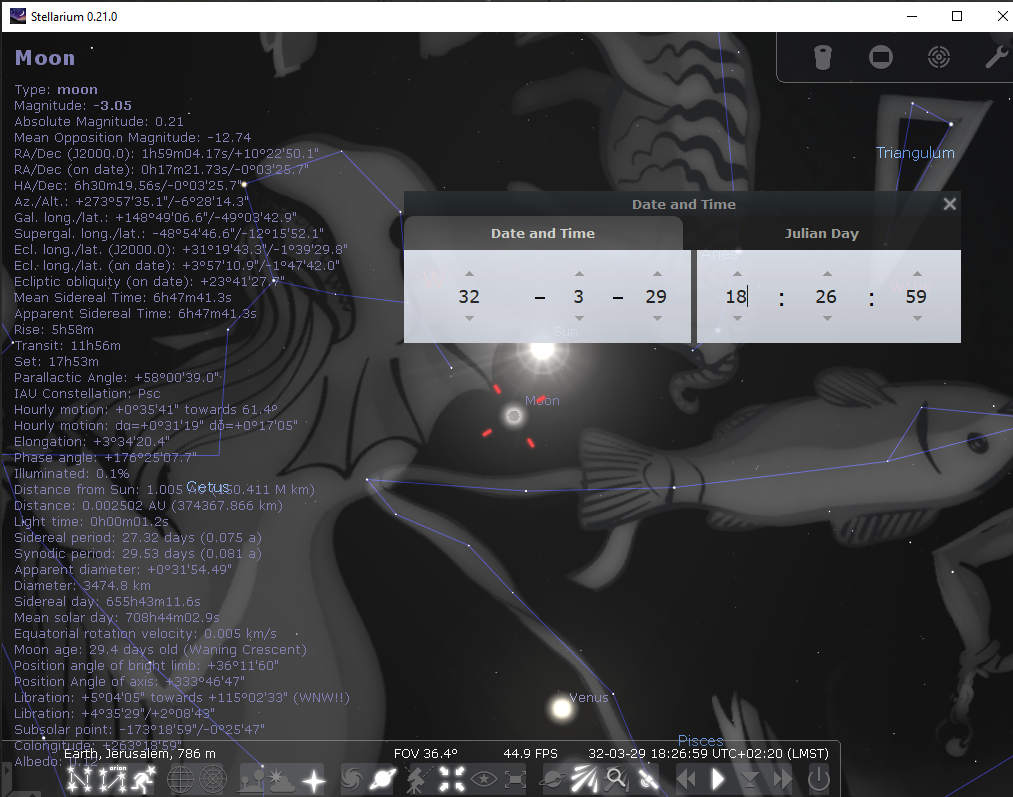The width and height of the screenshot is (1013, 797).
Task: Switch to the Julian Day tab
Action: [x=821, y=233]
